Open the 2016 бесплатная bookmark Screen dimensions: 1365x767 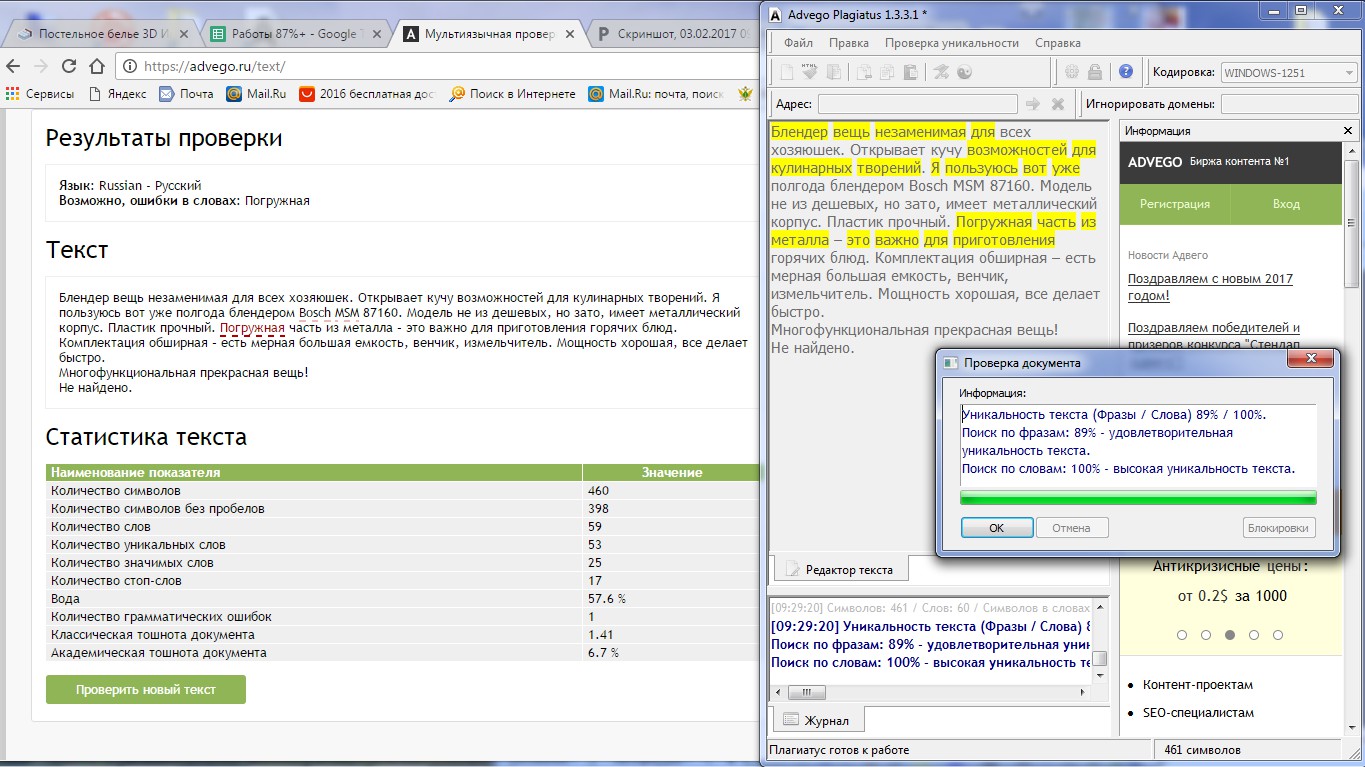coord(367,93)
